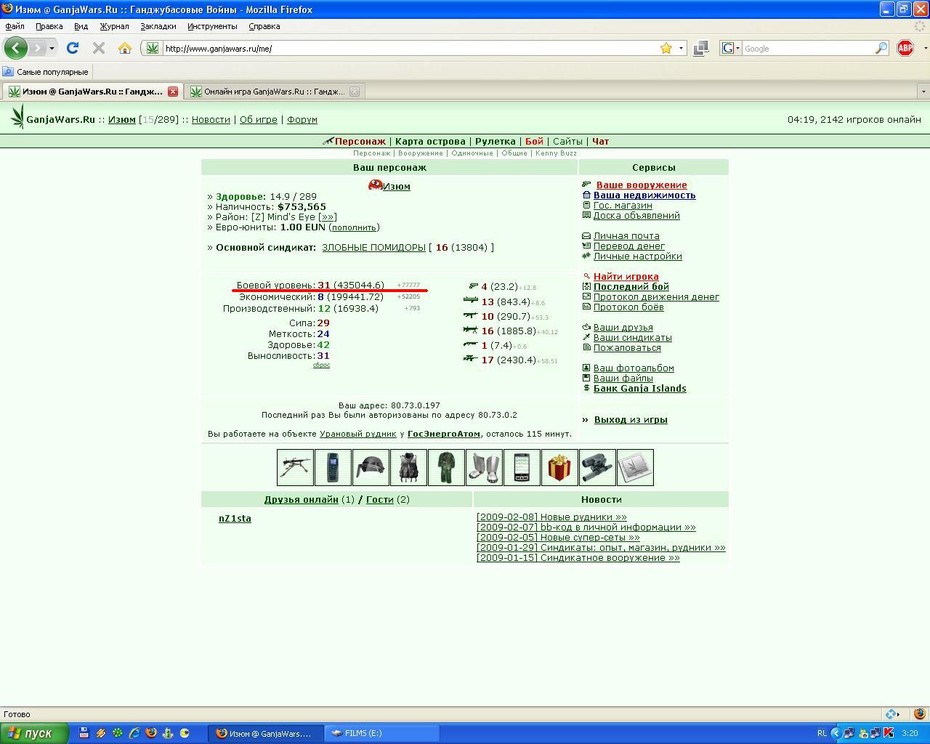This screenshot has width=930, height=744.
Task: Open the Инструменты menu
Action: click(212, 26)
